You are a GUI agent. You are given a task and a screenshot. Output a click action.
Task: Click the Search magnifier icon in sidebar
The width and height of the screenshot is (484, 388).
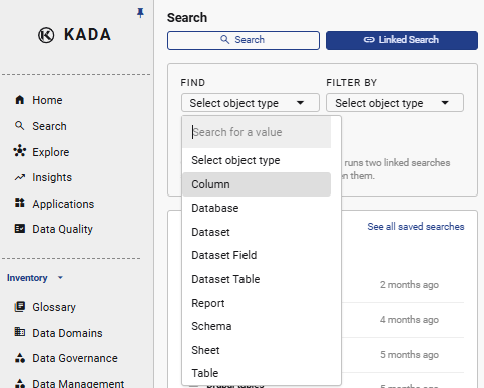tap(20, 126)
